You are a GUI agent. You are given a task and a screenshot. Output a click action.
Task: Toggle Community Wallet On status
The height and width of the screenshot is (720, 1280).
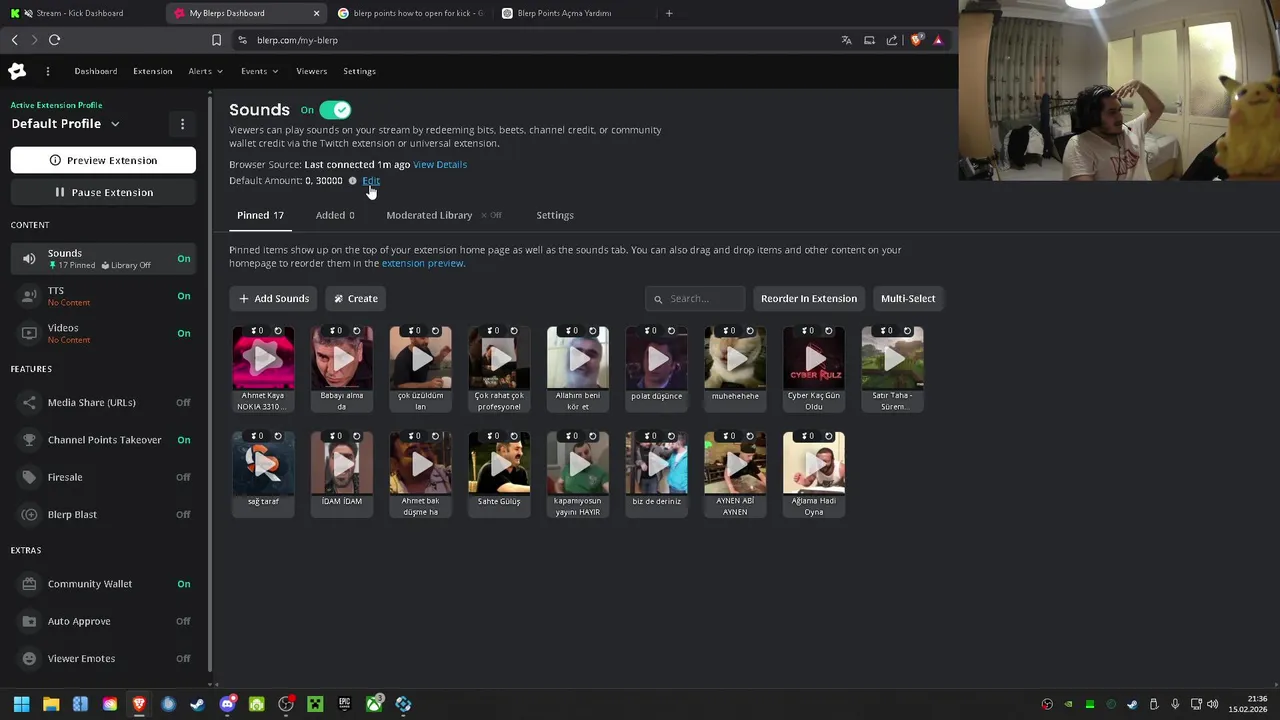(184, 584)
